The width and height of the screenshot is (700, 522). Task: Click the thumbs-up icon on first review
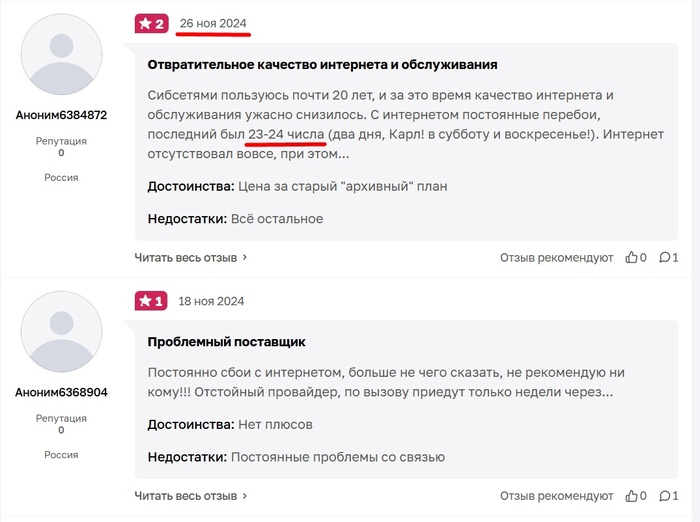pyautogui.click(x=631, y=257)
